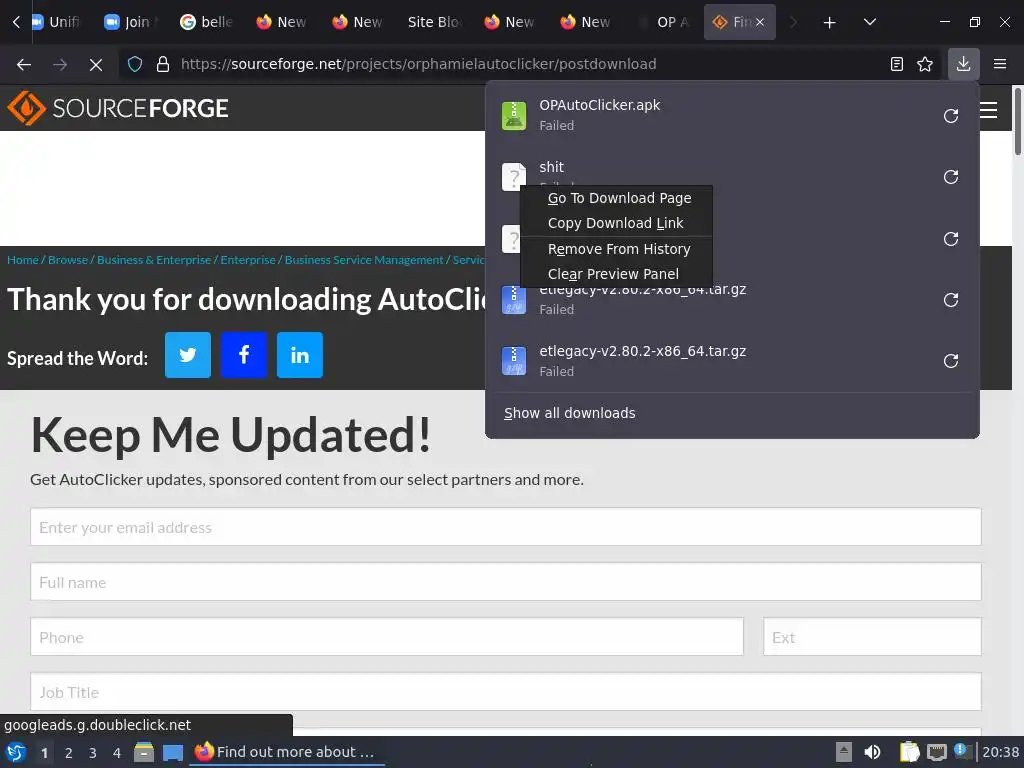This screenshot has width=1024, height=768.
Task: Toggle reader view icon in address bar
Action: tap(897, 64)
